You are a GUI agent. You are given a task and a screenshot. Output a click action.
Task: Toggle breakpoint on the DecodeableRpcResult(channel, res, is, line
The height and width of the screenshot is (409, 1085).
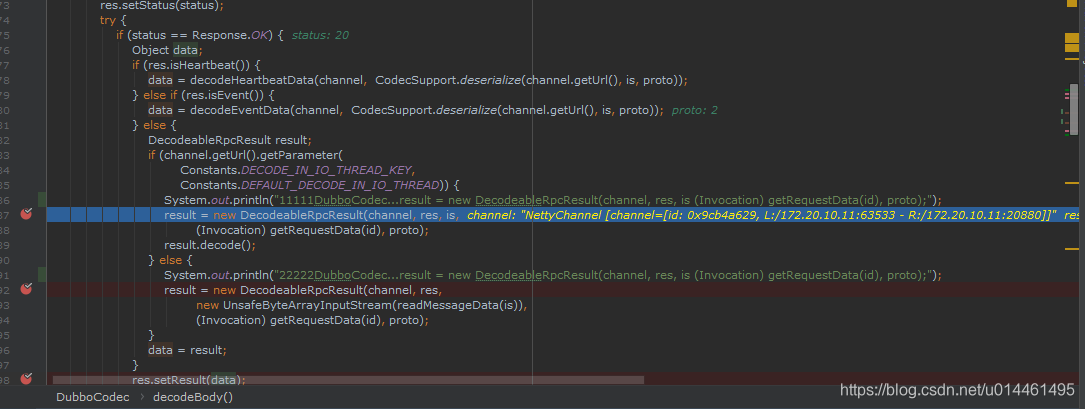26,215
